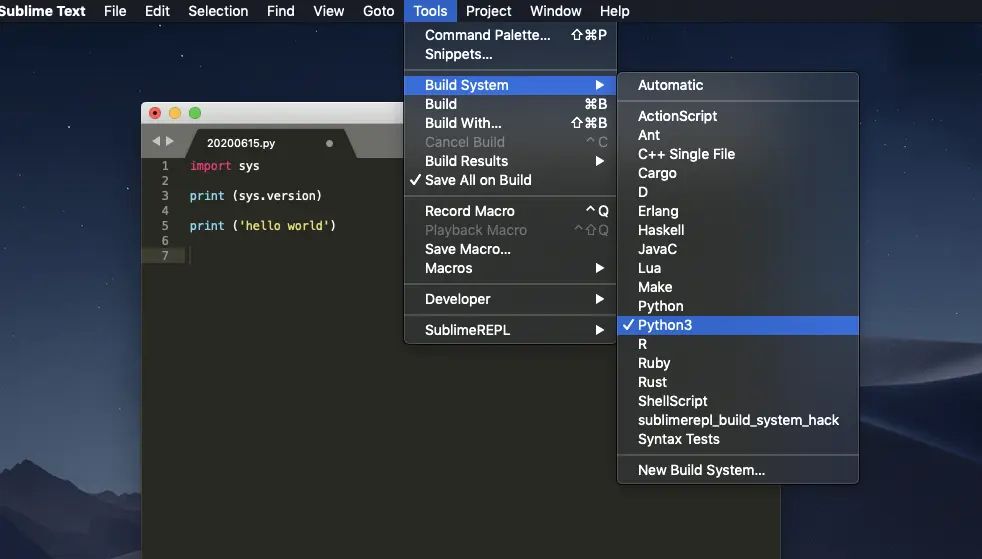Open the Selection menu

218,11
